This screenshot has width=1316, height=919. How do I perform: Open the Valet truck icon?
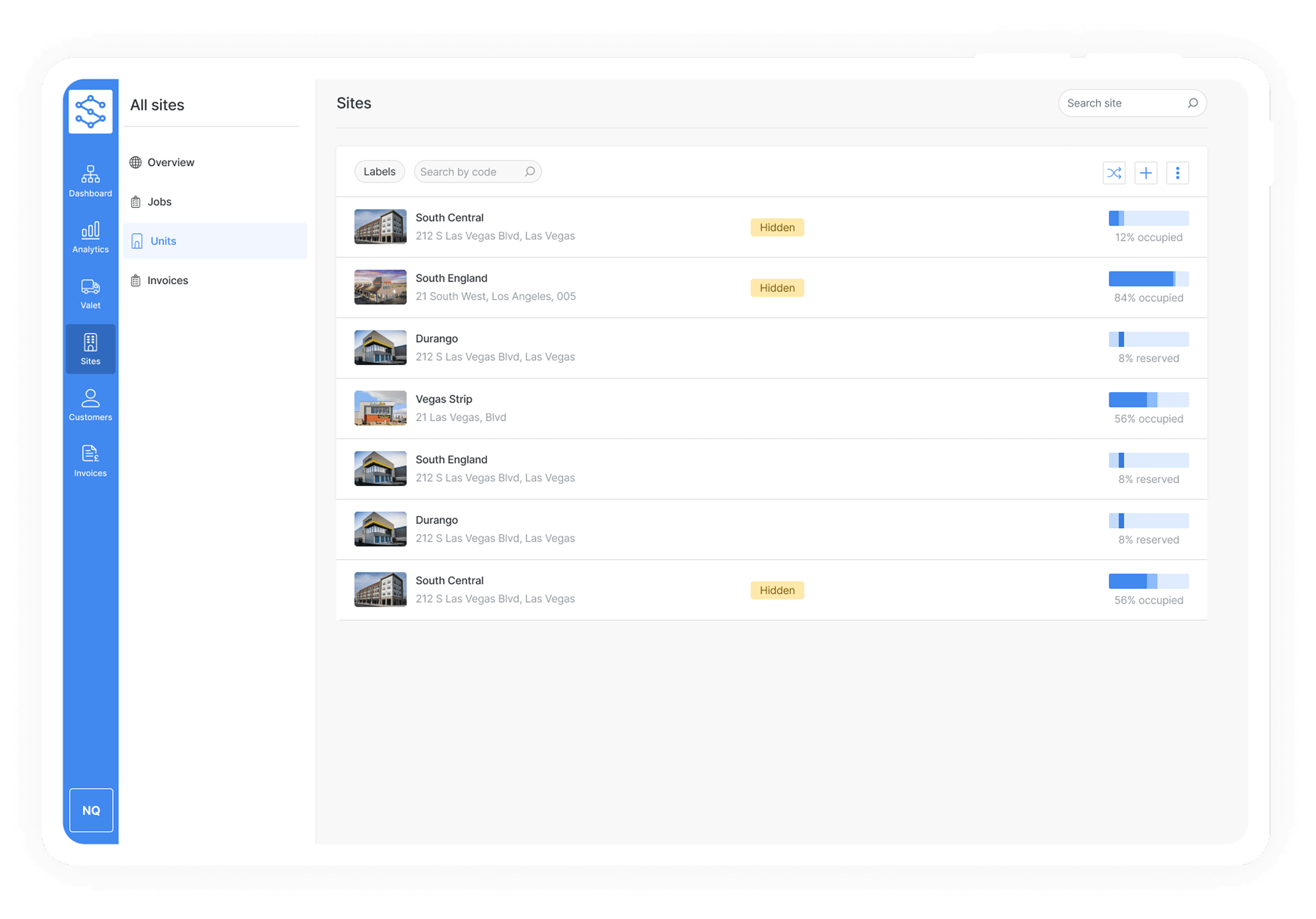pos(91,293)
